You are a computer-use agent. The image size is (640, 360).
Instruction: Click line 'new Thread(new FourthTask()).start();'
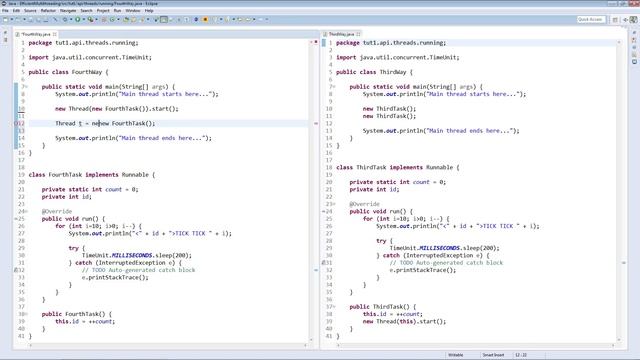tap(117, 109)
